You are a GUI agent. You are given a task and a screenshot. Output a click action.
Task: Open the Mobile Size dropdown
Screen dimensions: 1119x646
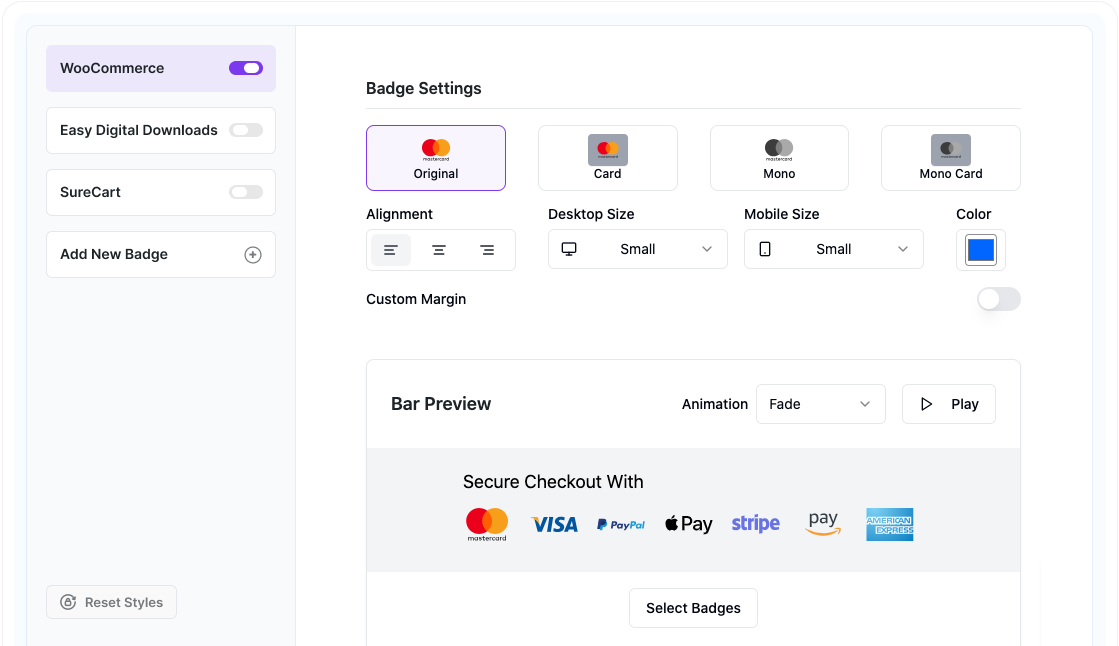(x=833, y=249)
